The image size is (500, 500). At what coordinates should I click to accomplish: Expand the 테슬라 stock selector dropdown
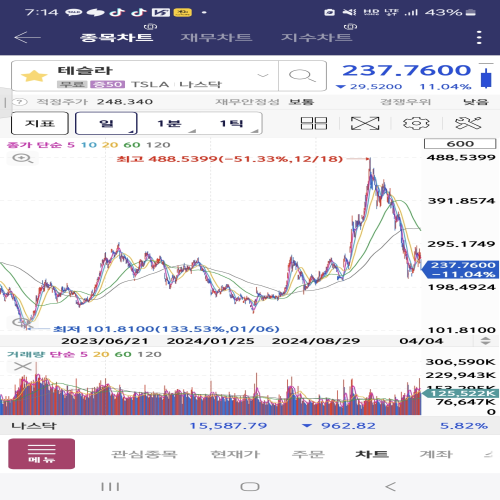(x=263, y=75)
